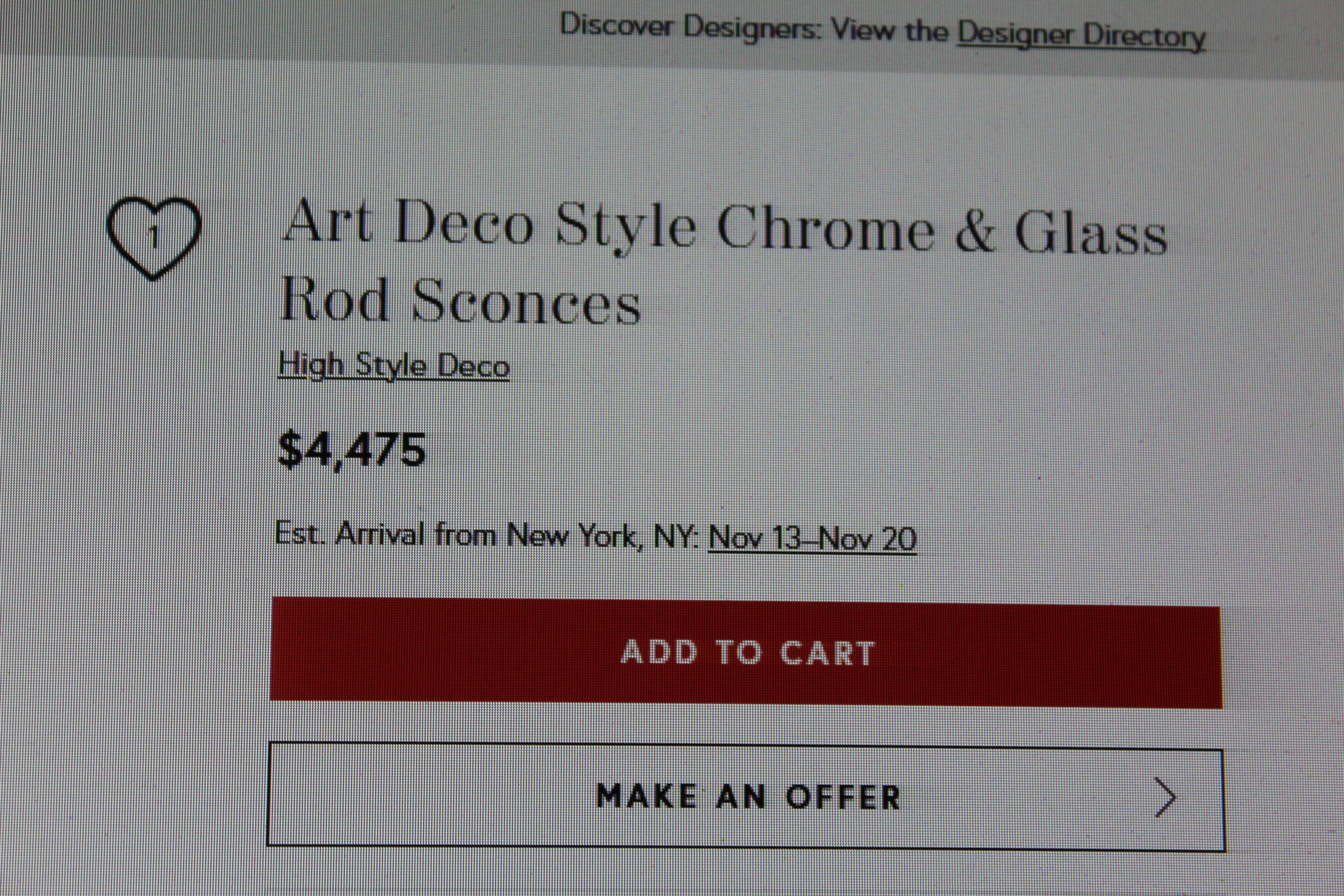Click the favorites count number inside heart
This screenshot has width=1344, height=896.
coord(153,236)
